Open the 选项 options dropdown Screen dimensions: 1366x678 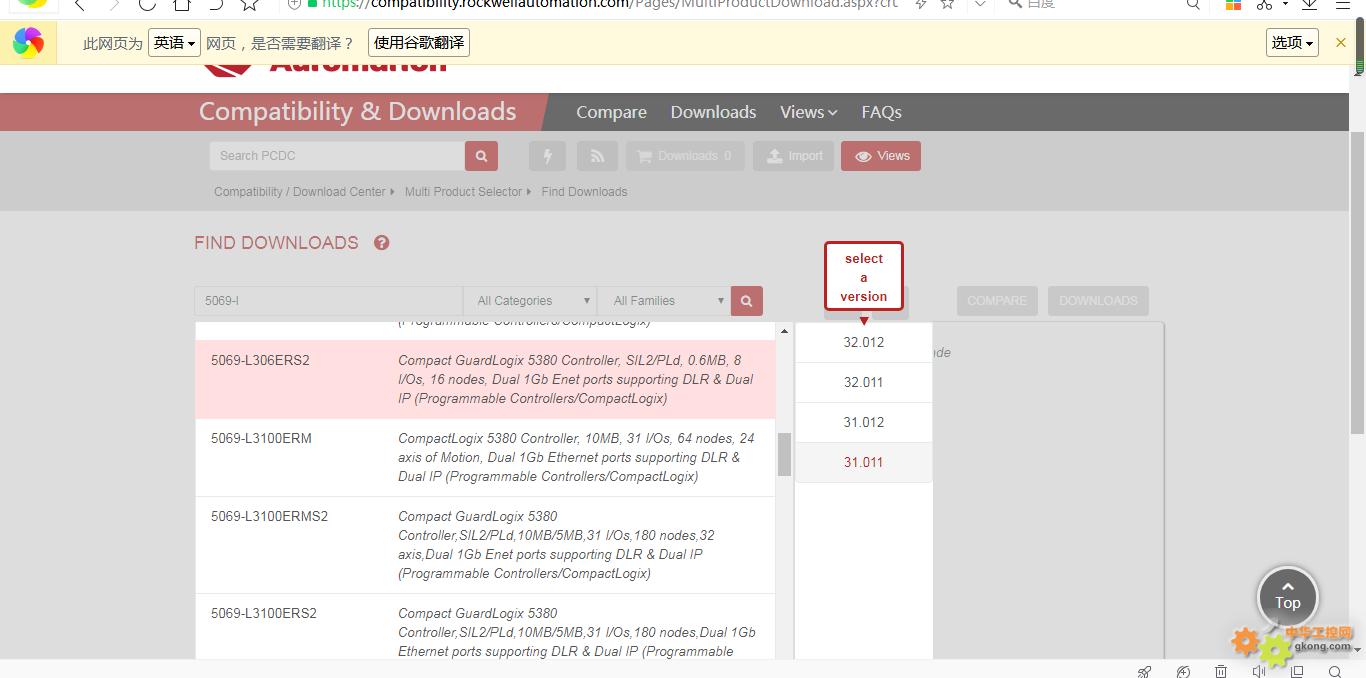tap(1292, 43)
